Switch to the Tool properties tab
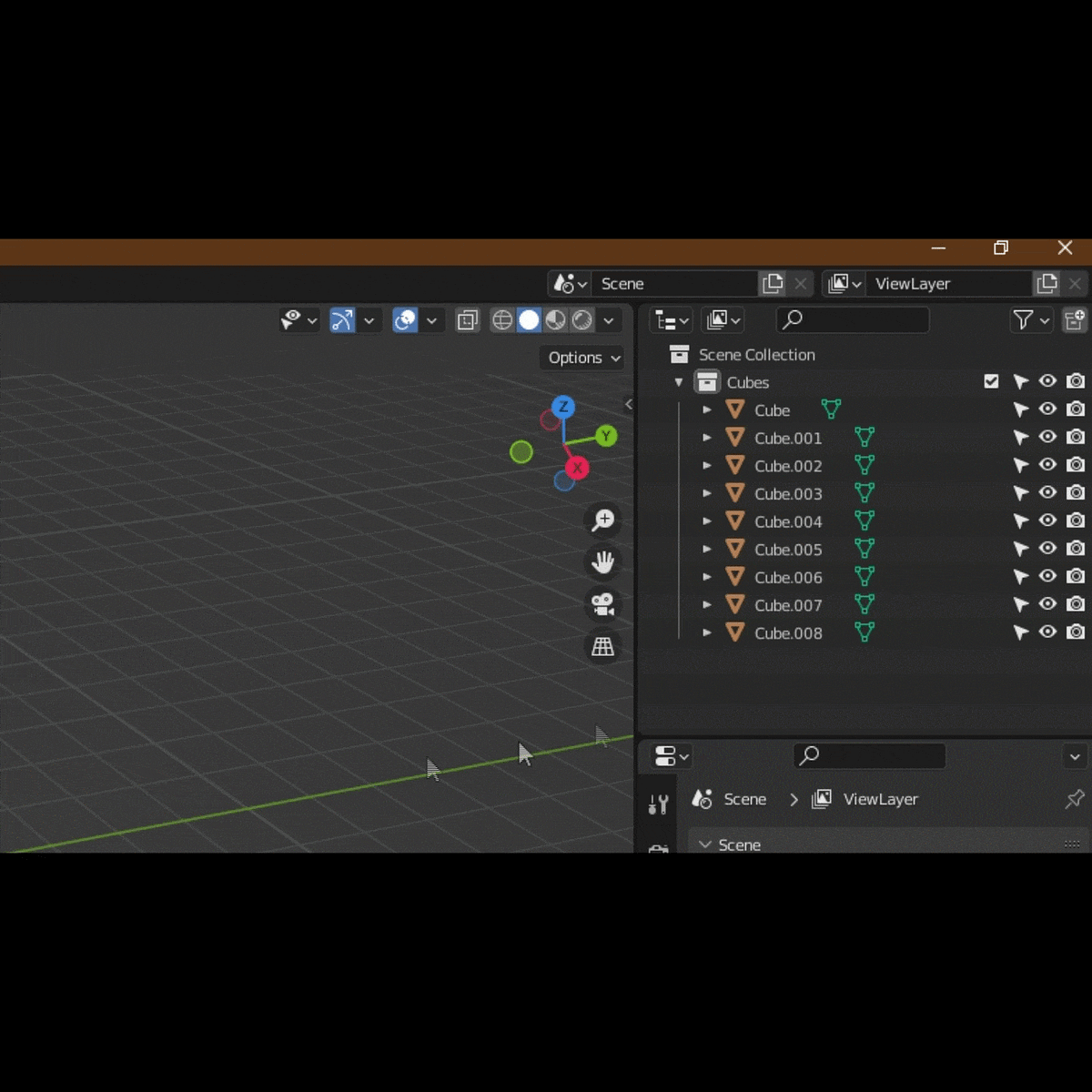The image size is (1092, 1092). point(659,804)
